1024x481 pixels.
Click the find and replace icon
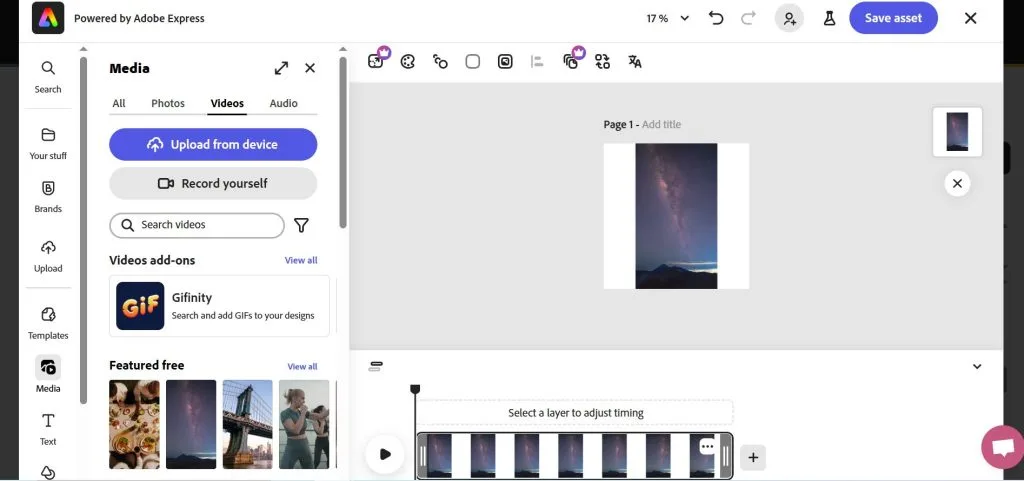point(602,62)
